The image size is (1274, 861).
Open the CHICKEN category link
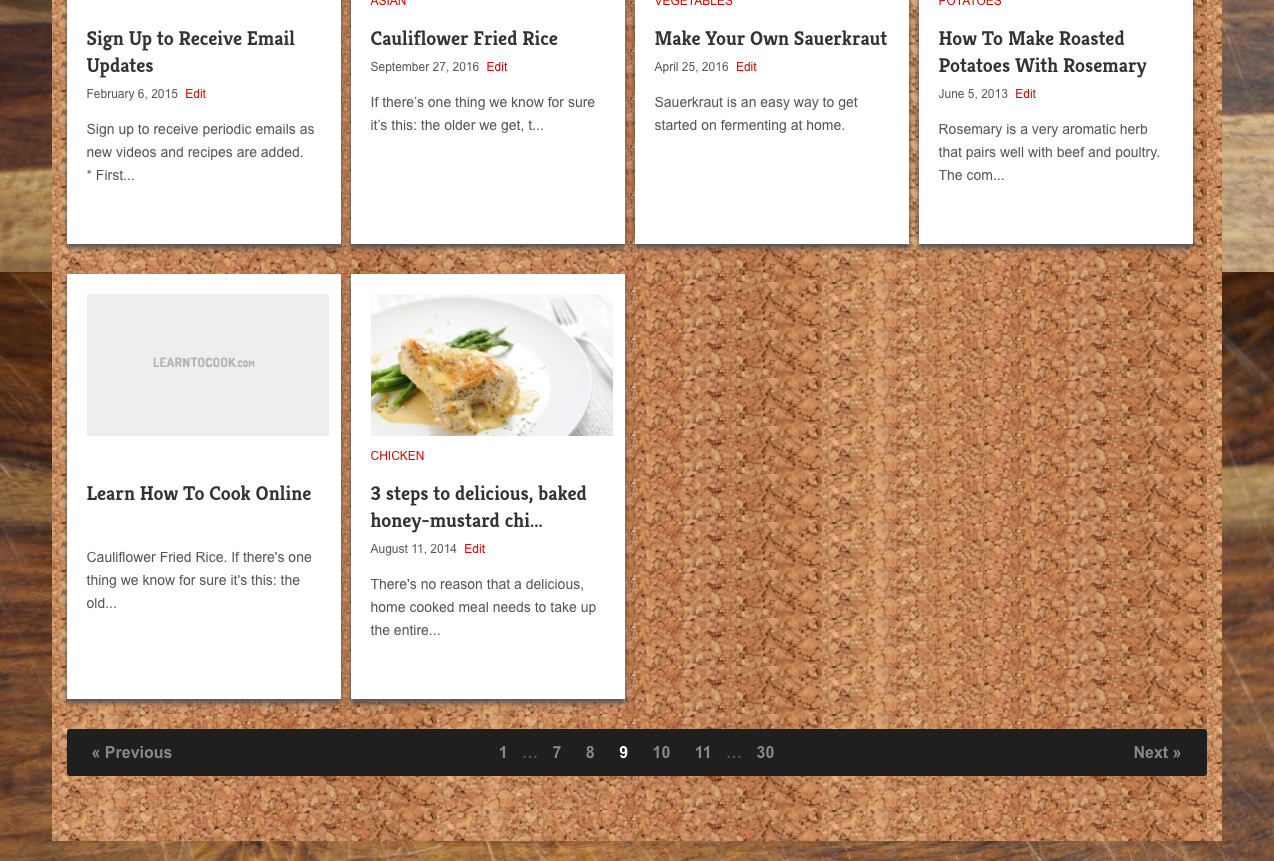point(397,456)
